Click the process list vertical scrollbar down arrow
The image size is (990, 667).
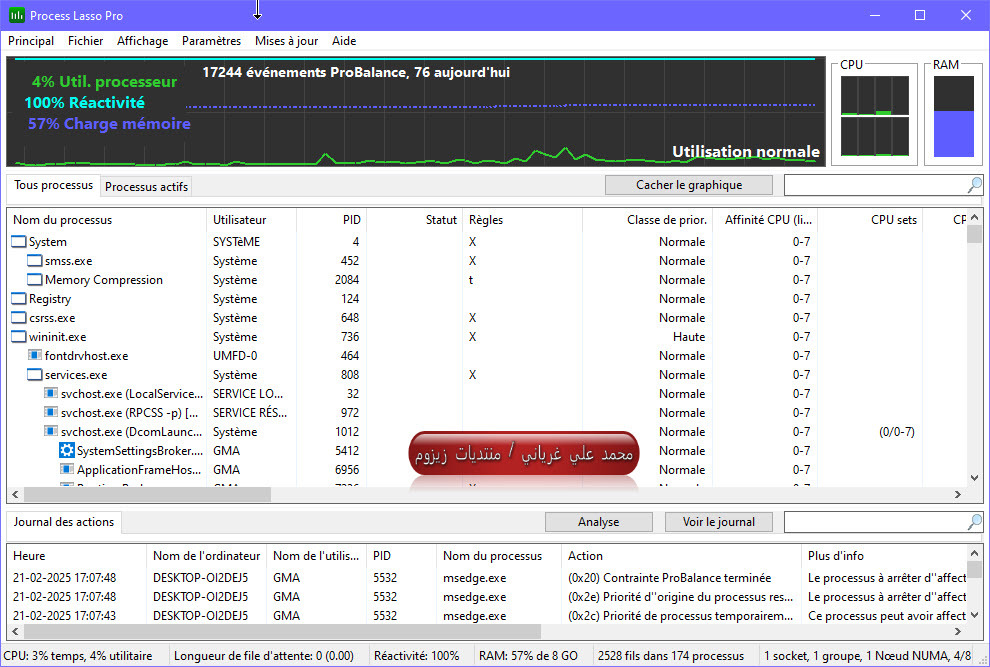(974, 478)
